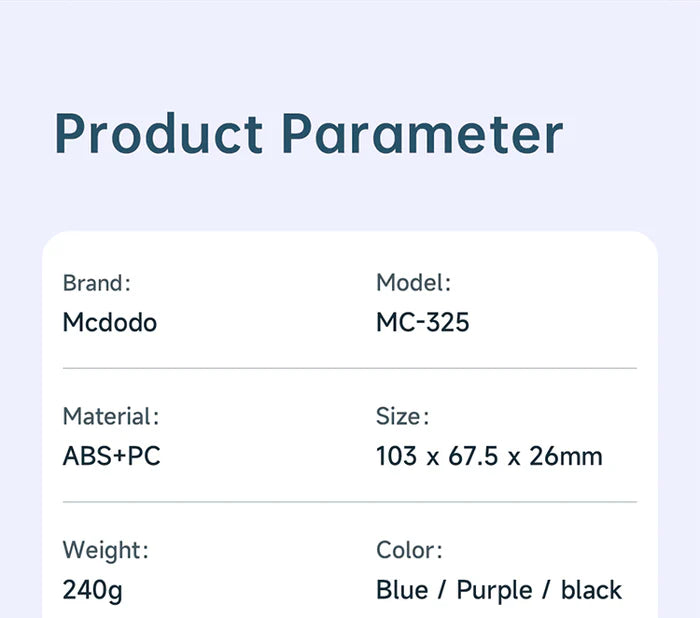Click the divider line below the Material row
Viewport: 700px width, 618px height.
349,502
